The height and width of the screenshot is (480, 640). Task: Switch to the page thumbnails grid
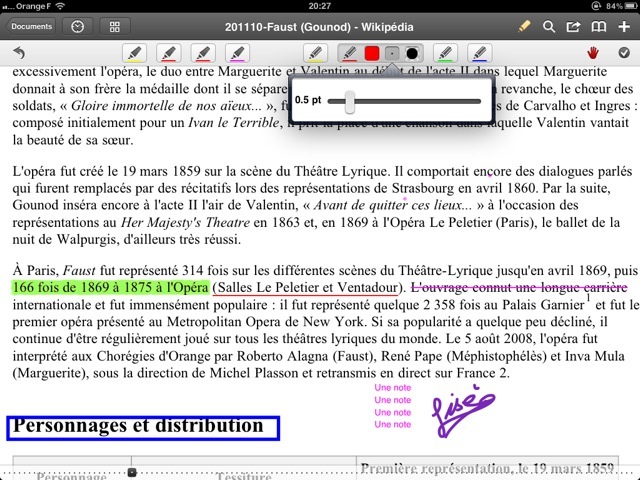click(x=114, y=26)
